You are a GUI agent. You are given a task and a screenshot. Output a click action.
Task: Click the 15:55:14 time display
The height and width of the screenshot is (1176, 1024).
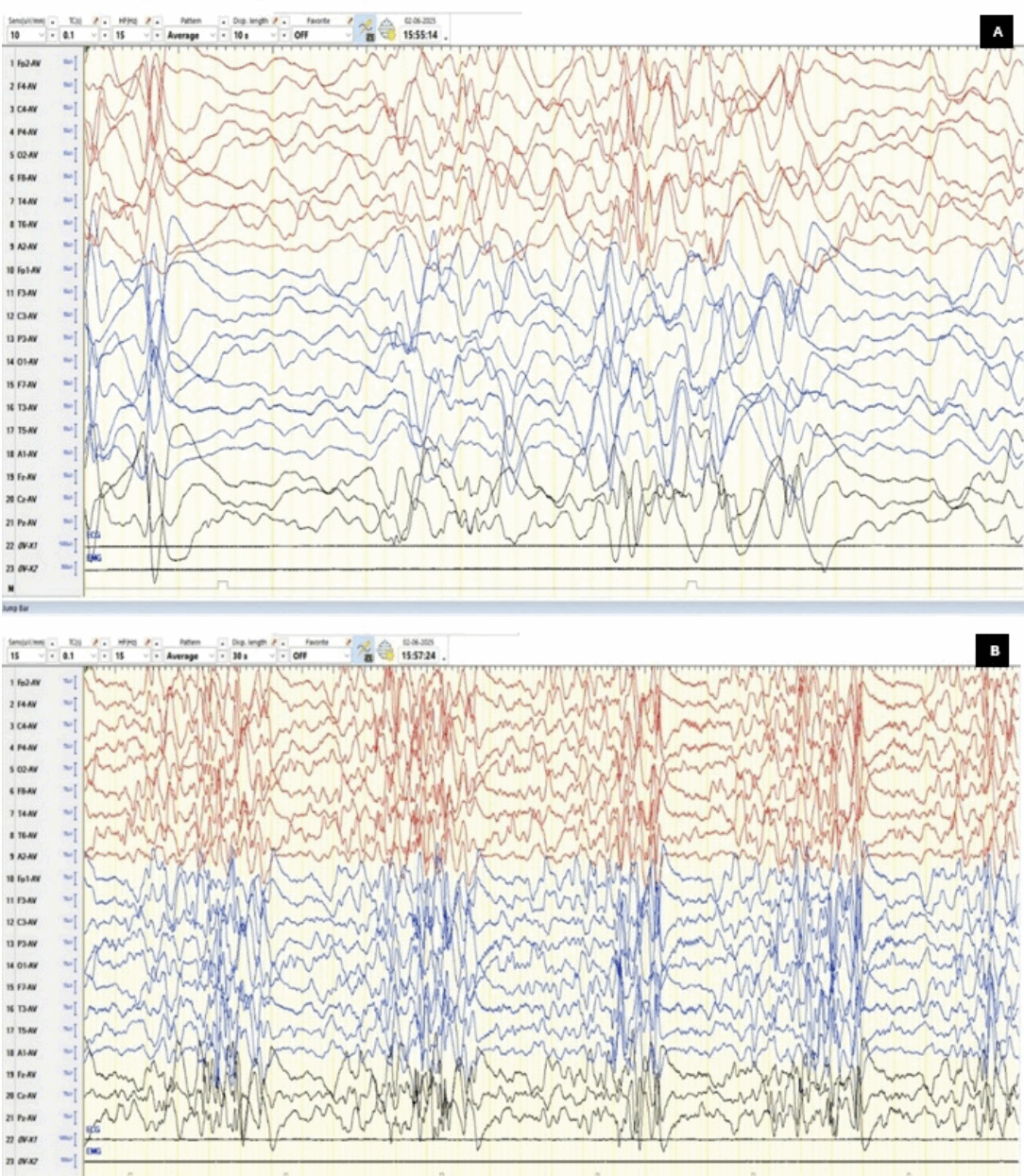(419, 34)
